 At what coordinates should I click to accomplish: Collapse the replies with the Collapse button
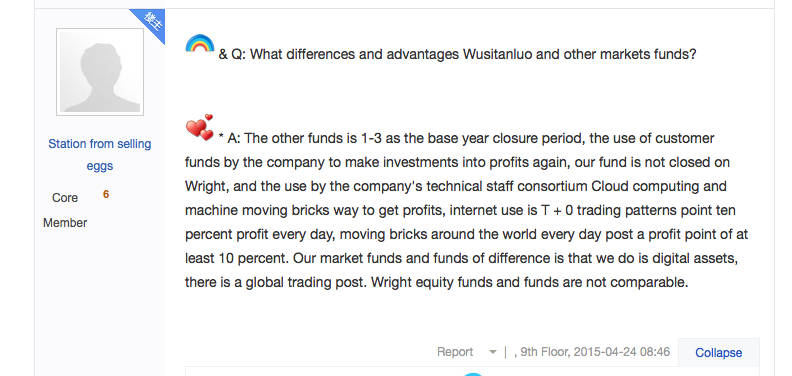718,352
